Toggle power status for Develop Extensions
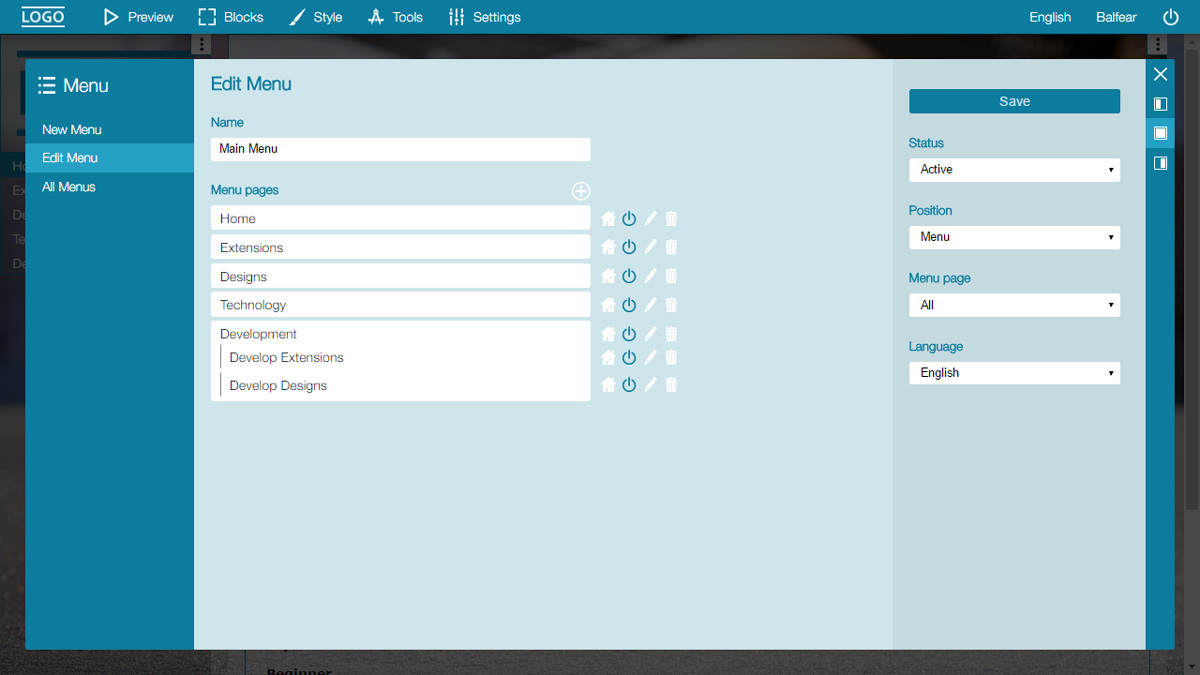The width and height of the screenshot is (1200, 675). 629,357
